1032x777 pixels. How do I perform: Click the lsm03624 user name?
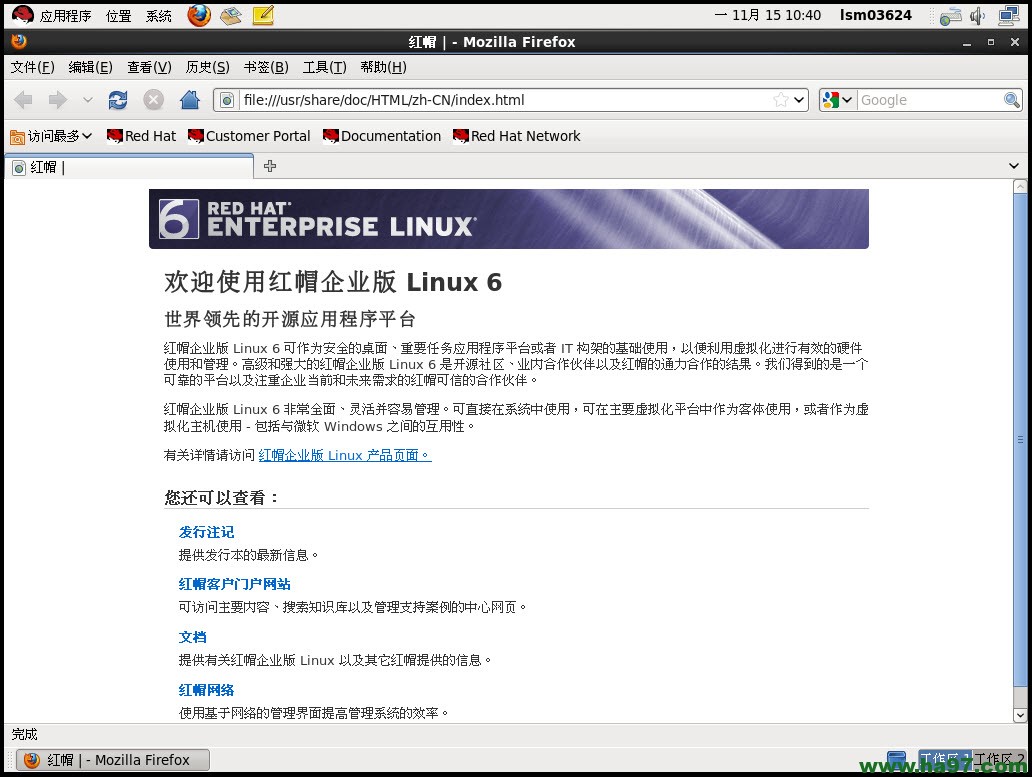click(x=875, y=15)
